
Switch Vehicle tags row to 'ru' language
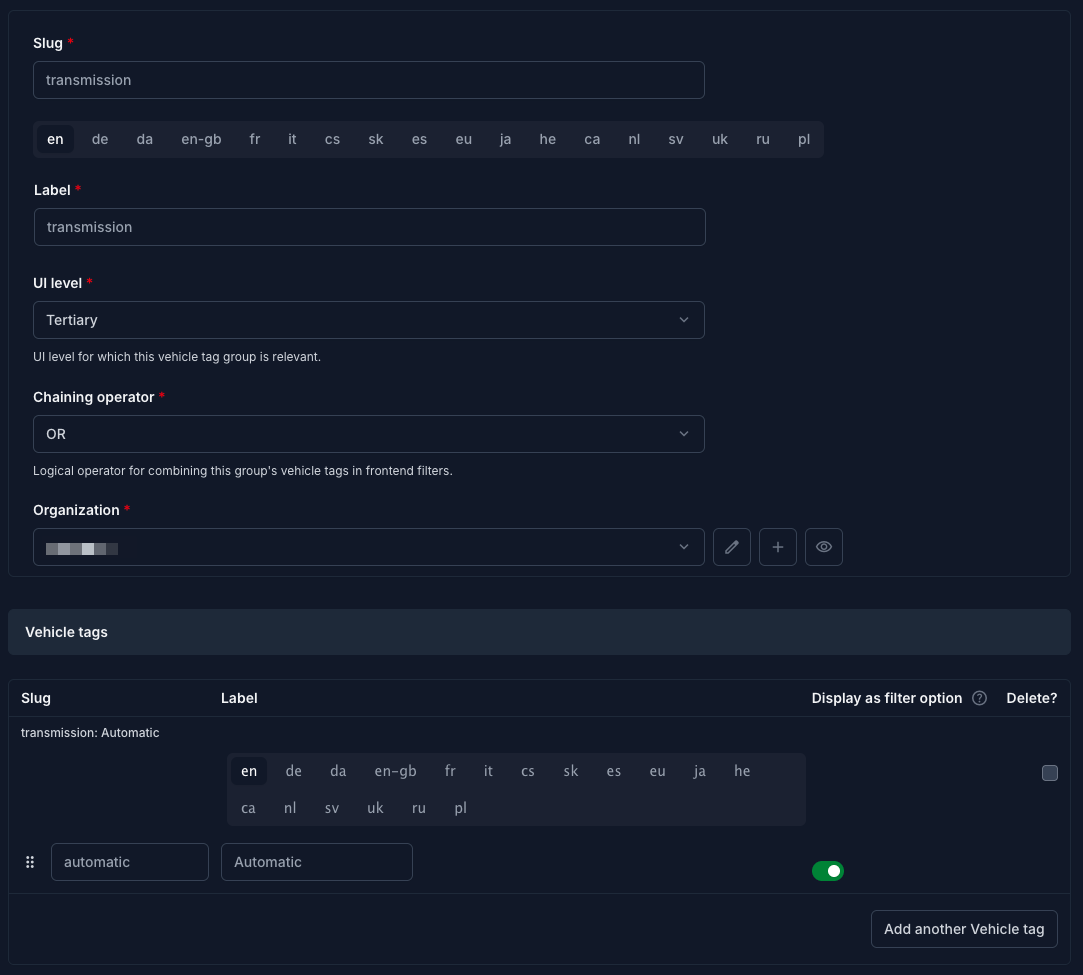(419, 808)
